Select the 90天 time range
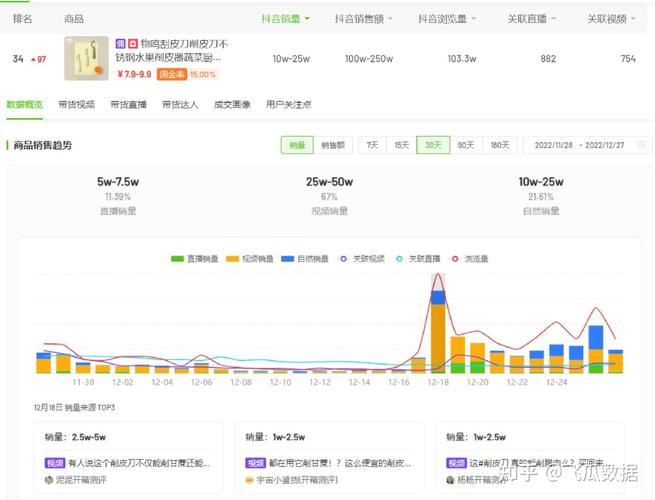 (x=466, y=145)
